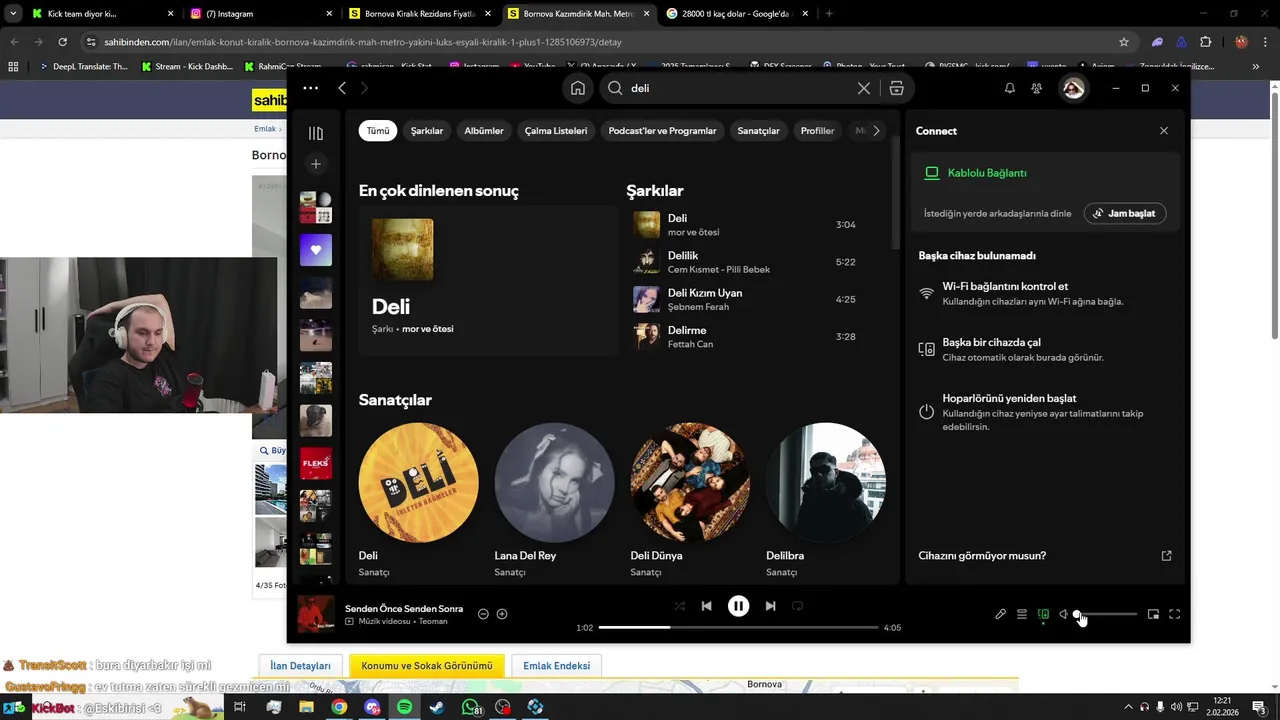
Task: Toggle shuffle in the Spotify player
Action: (x=680, y=606)
